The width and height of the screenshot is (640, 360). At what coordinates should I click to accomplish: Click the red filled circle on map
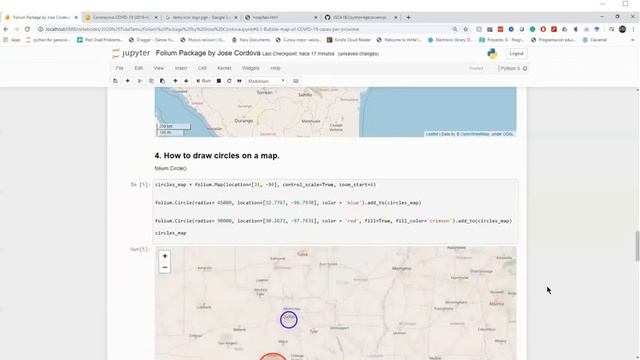[x=273, y=356]
